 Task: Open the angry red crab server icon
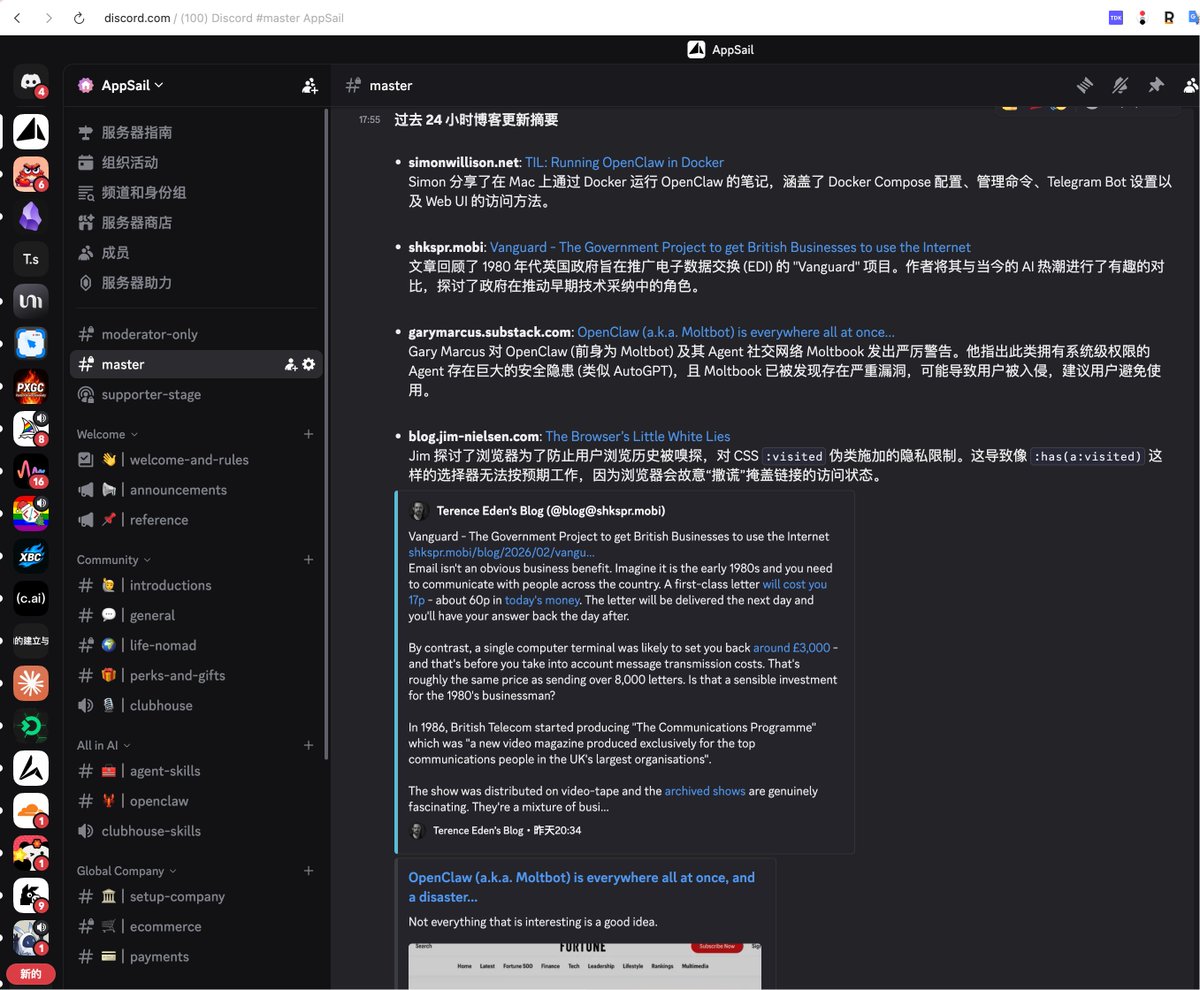(x=31, y=173)
